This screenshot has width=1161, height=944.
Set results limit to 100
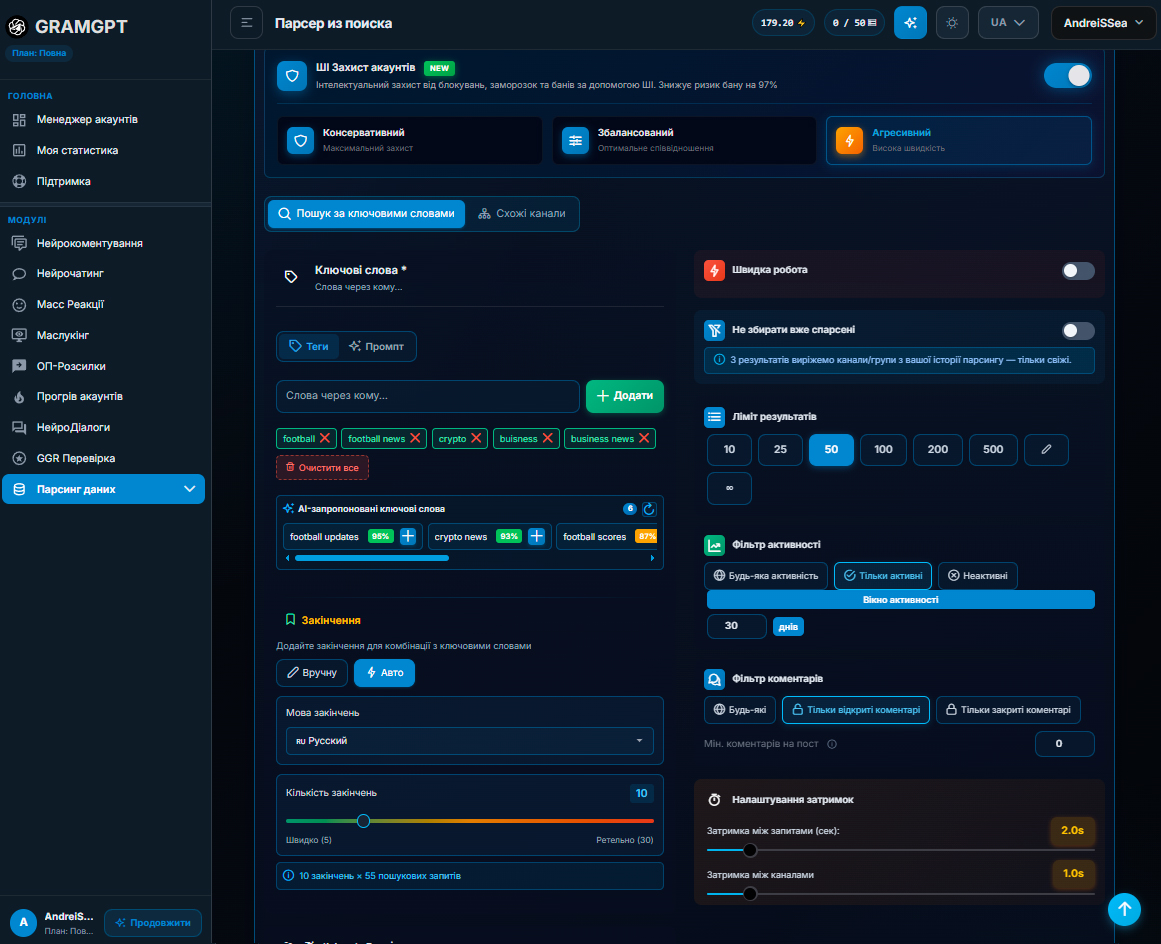click(883, 449)
